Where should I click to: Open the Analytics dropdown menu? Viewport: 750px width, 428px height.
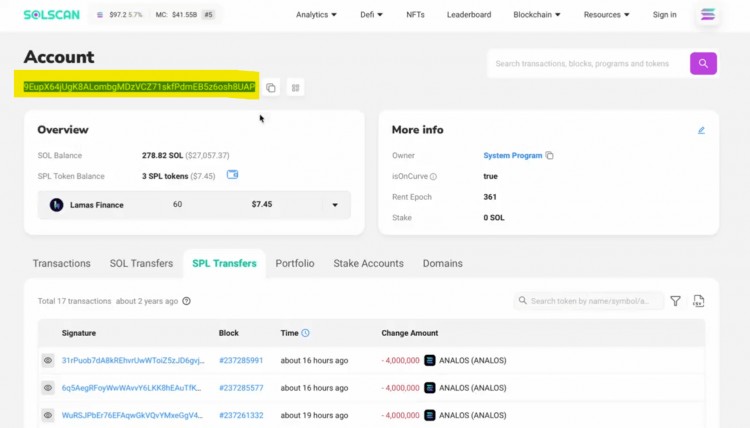(316, 15)
